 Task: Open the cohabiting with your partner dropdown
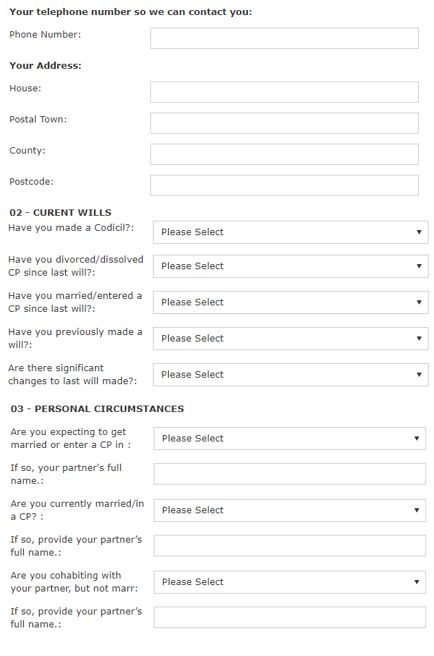coord(290,582)
